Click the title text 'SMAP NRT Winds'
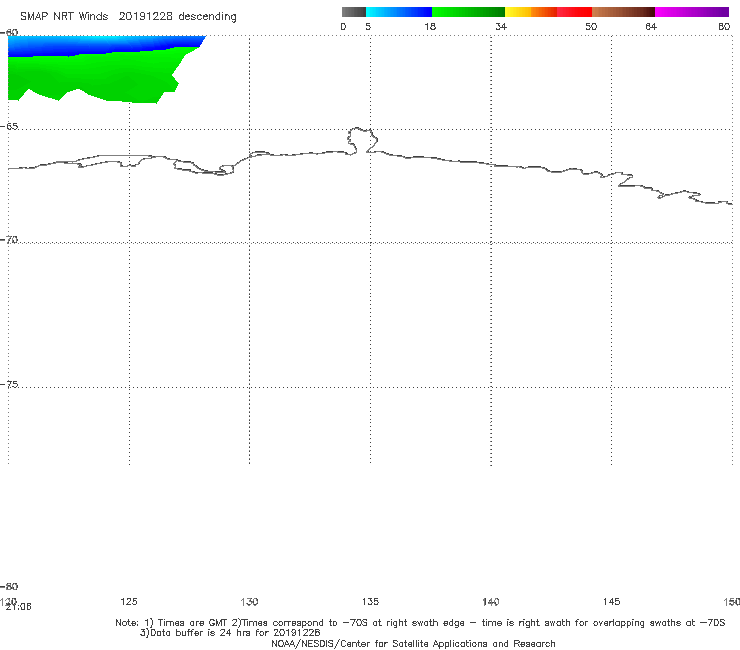The width and height of the screenshot is (740, 650). pos(64,17)
